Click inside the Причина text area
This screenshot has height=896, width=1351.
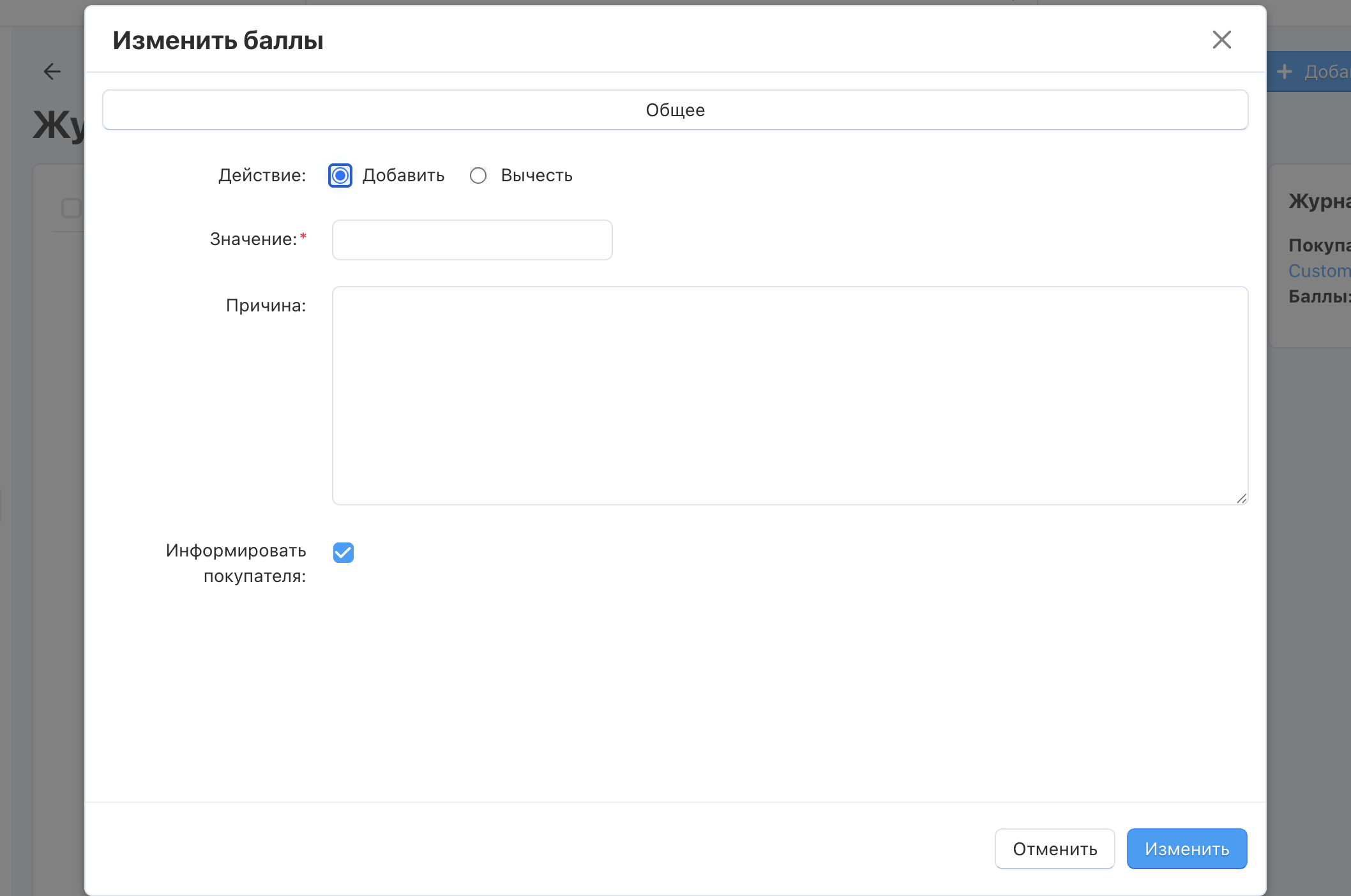click(790, 395)
